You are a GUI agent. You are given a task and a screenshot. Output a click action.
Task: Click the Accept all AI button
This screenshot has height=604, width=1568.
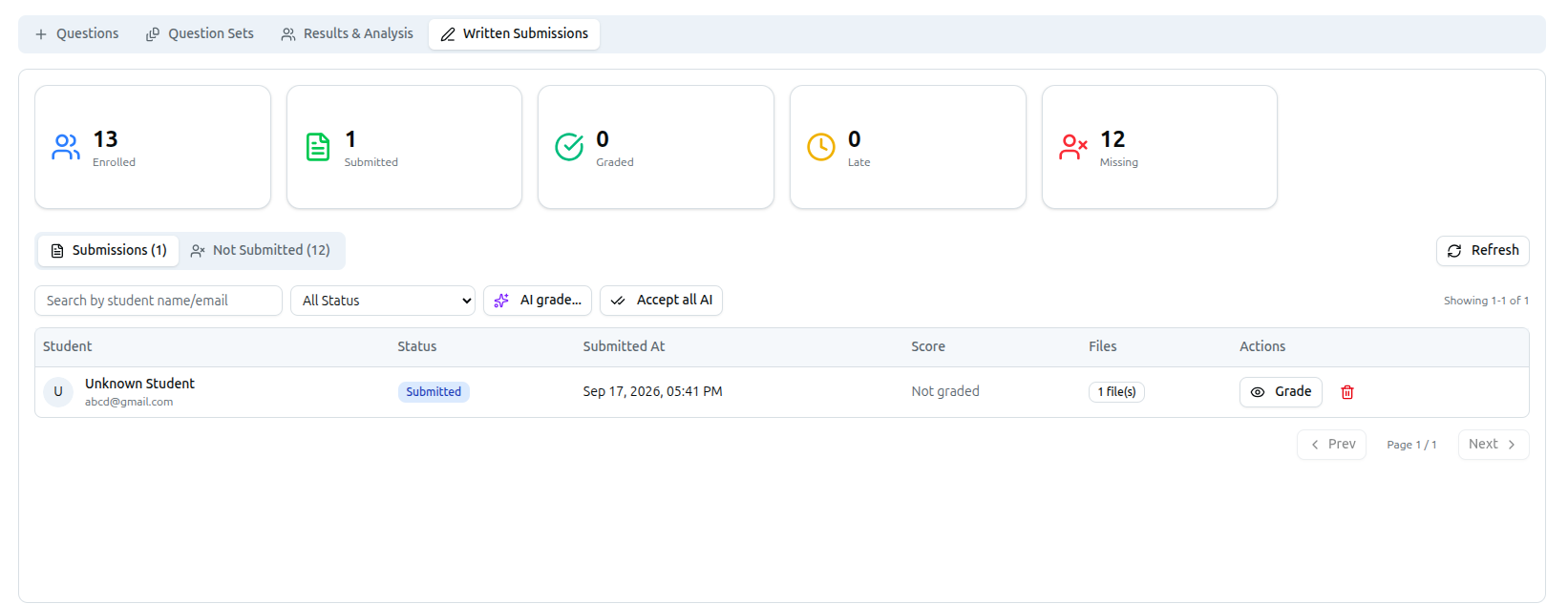661,301
